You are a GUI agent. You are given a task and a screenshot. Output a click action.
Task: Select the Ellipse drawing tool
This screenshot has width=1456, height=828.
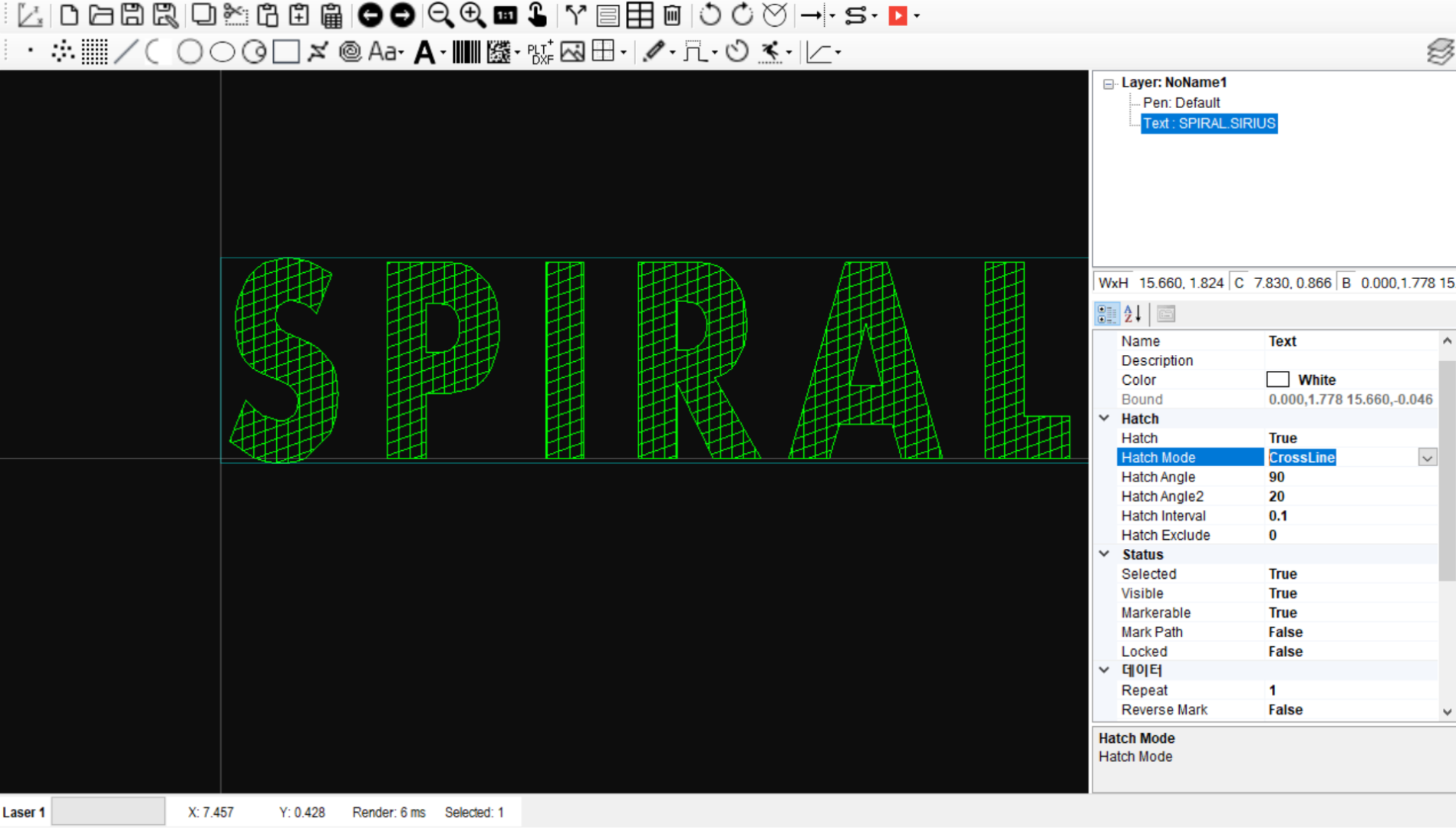(222, 51)
